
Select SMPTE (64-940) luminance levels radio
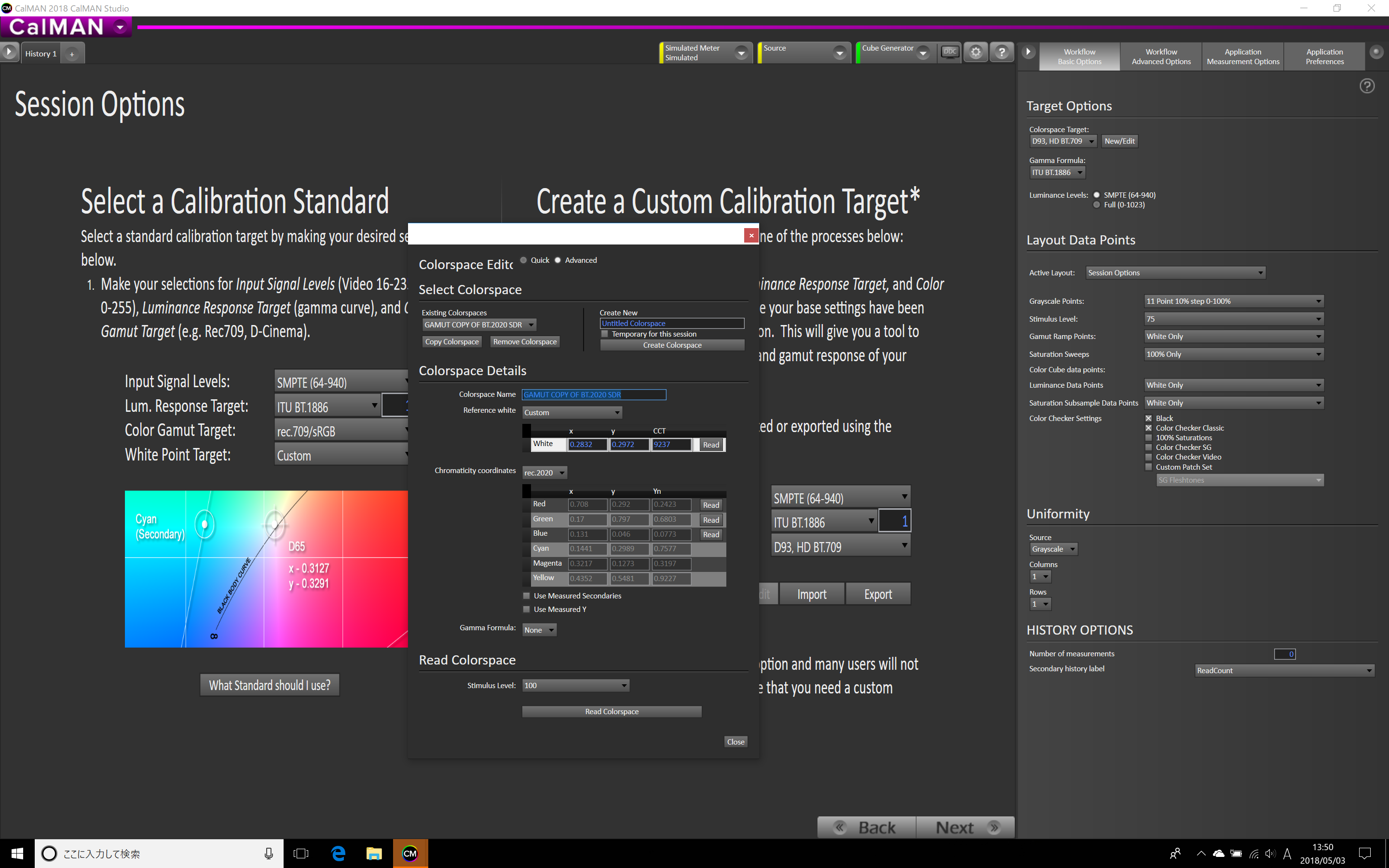click(1096, 195)
